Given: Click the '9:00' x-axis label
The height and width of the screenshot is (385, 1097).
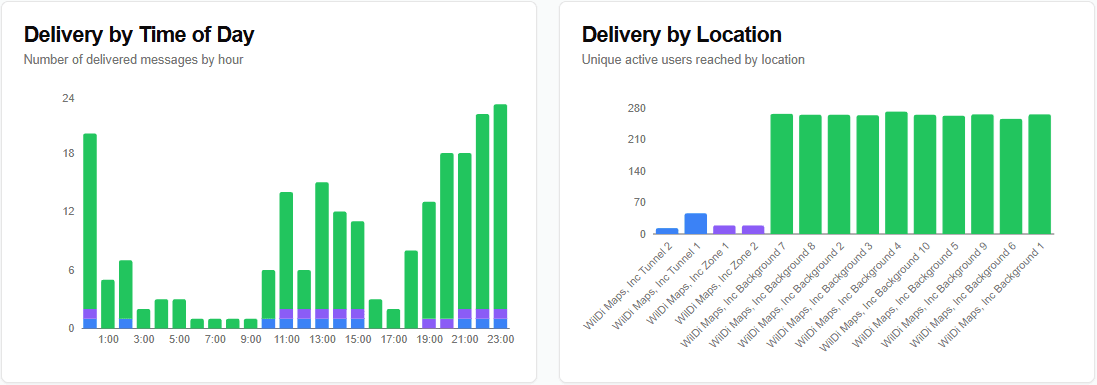Looking at the screenshot, I should pos(250,340).
